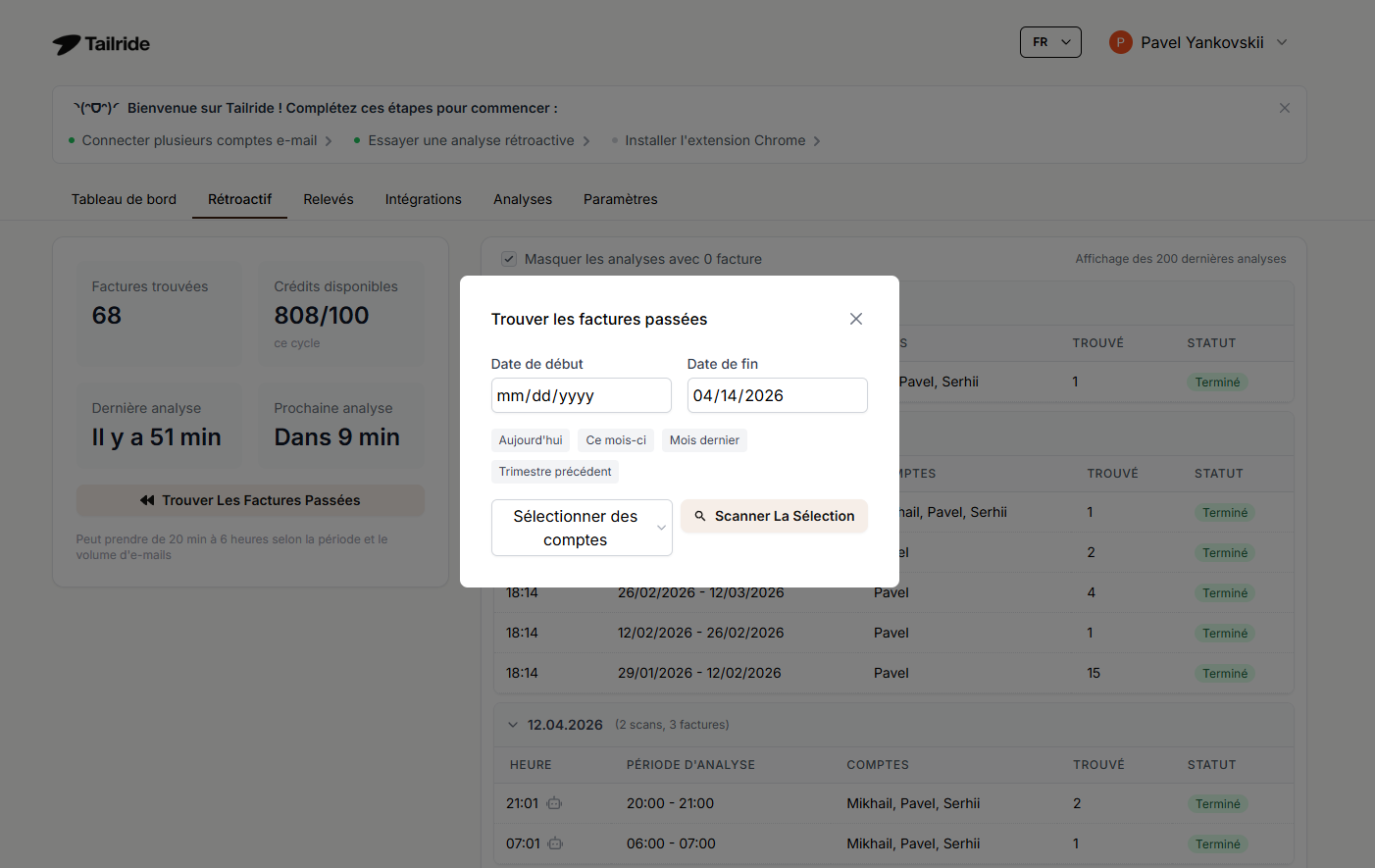Go to the Tableau de bord tab

124,199
